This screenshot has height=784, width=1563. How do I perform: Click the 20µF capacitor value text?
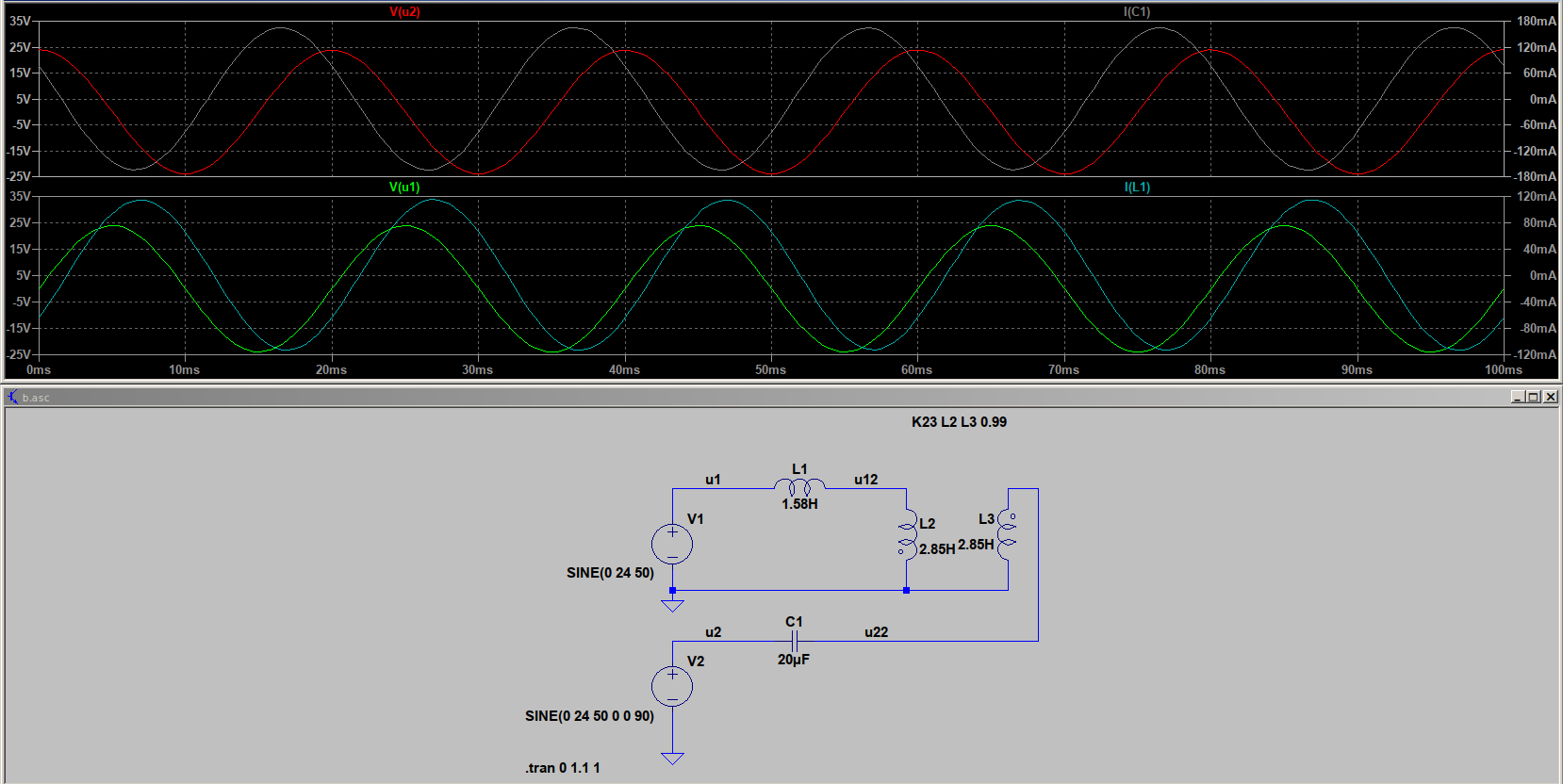click(x=793, y=660)
